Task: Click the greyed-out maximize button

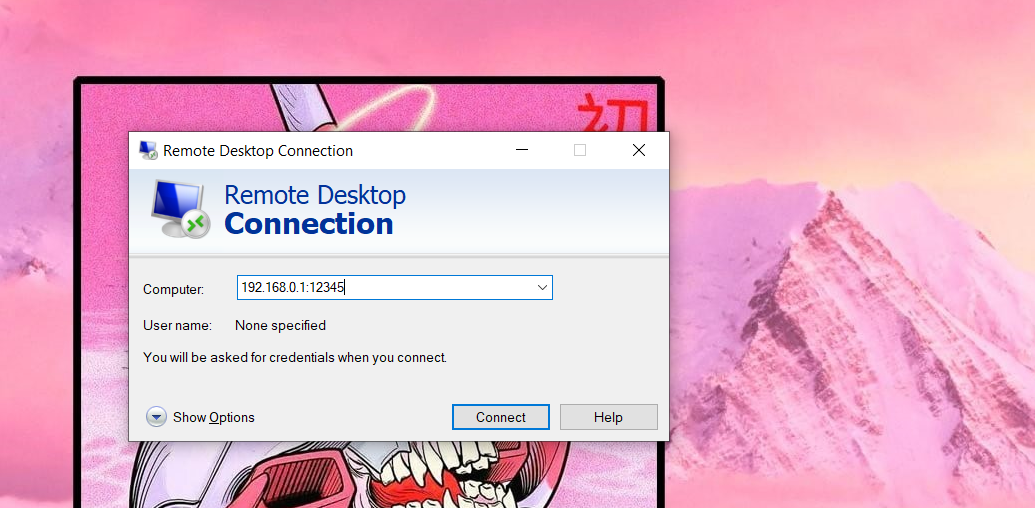Action: click(580, 151)
